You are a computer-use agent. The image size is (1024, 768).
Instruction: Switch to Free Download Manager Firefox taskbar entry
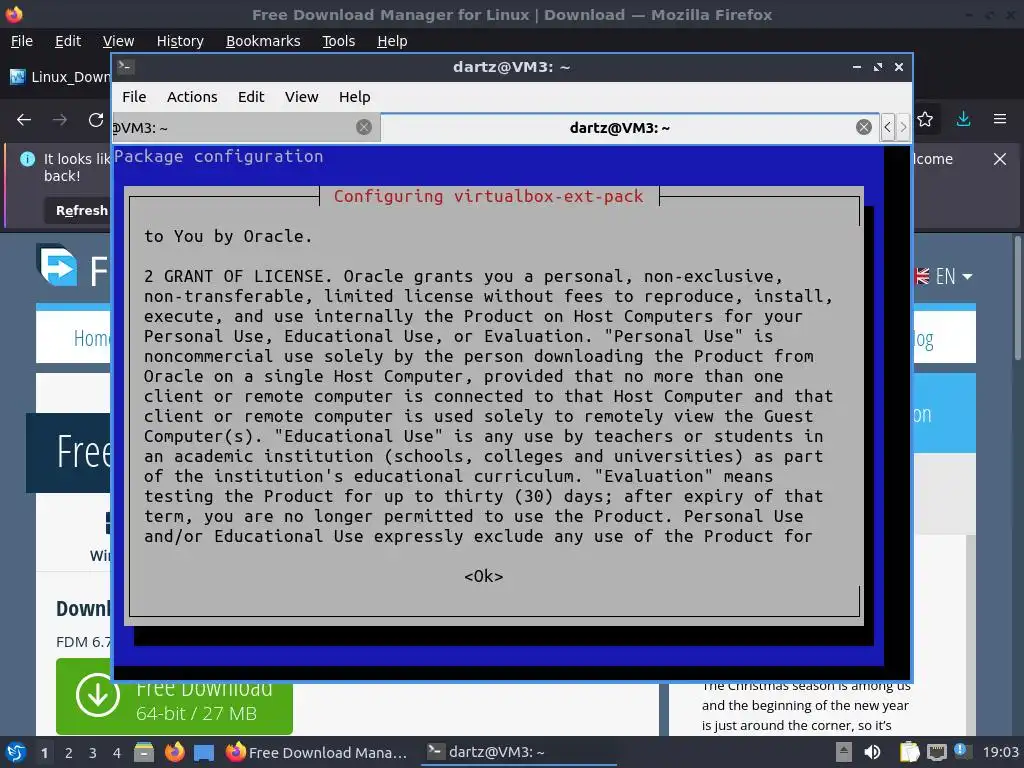pos(316,752)
